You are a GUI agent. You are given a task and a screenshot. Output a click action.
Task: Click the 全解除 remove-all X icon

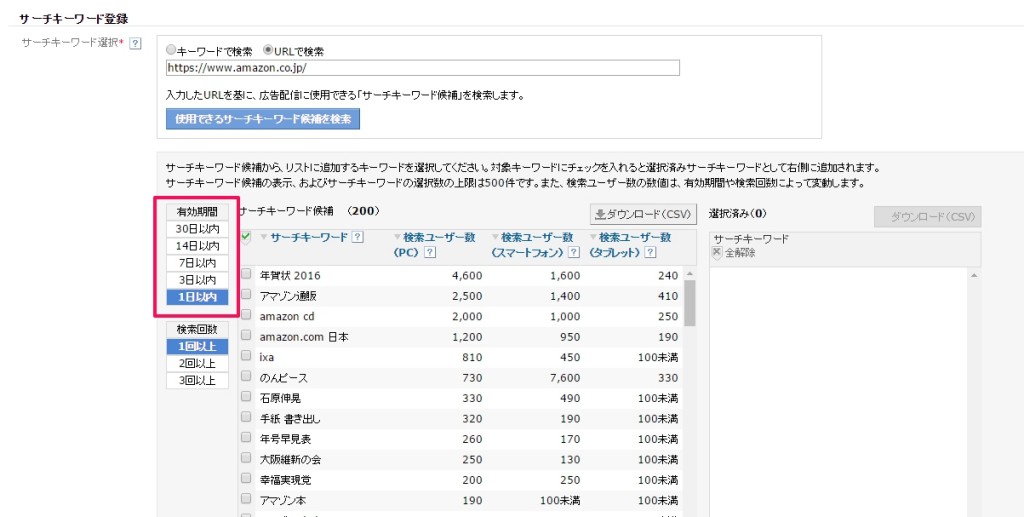717,253
